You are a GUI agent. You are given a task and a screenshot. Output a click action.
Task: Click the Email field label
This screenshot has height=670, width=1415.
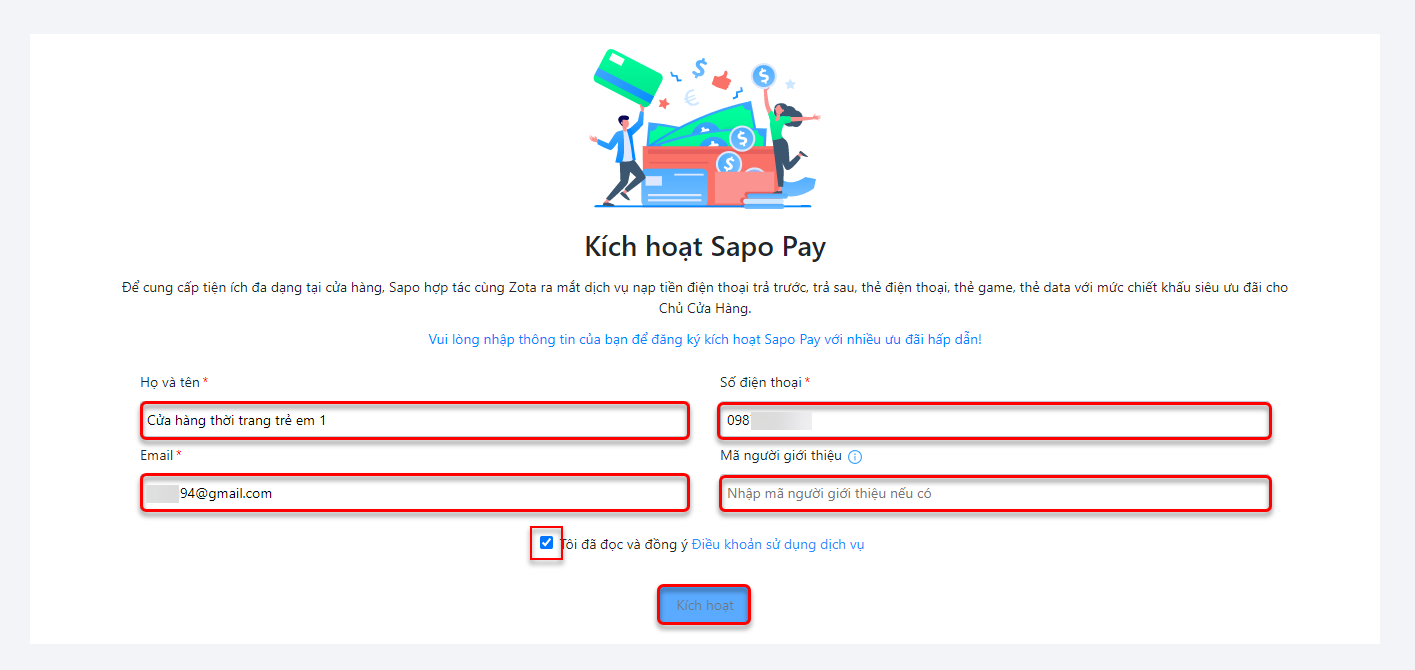pos(157,455)
